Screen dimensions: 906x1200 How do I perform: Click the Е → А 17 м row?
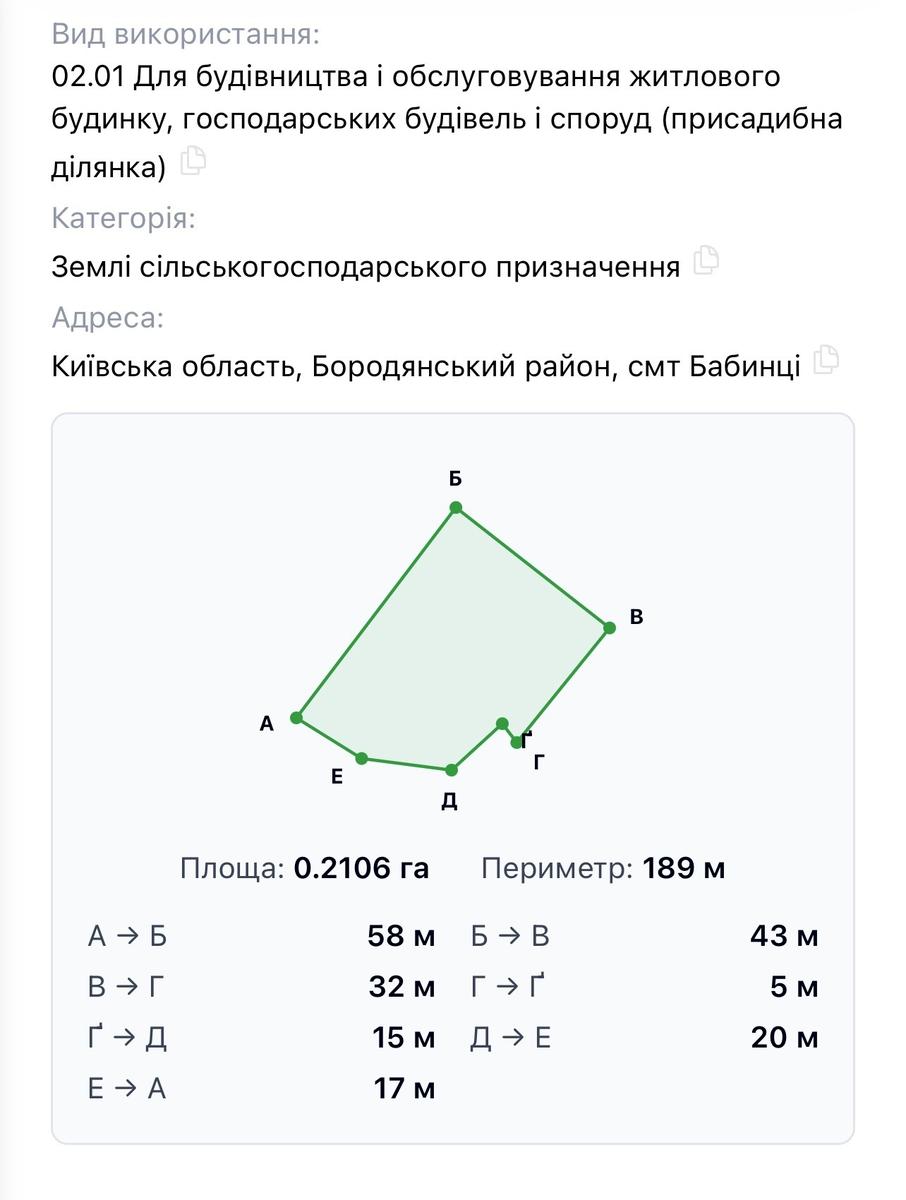coord(262,1088)
